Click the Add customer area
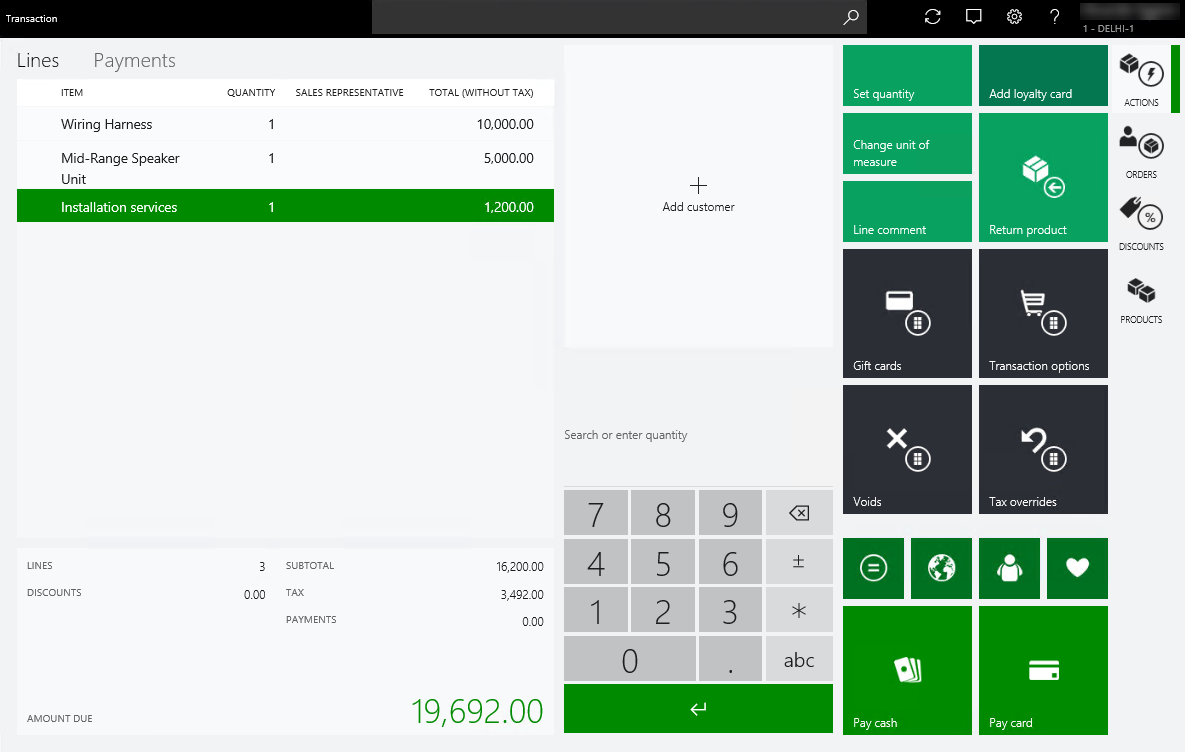This screenshot has height=752, width=1185. 698,194
